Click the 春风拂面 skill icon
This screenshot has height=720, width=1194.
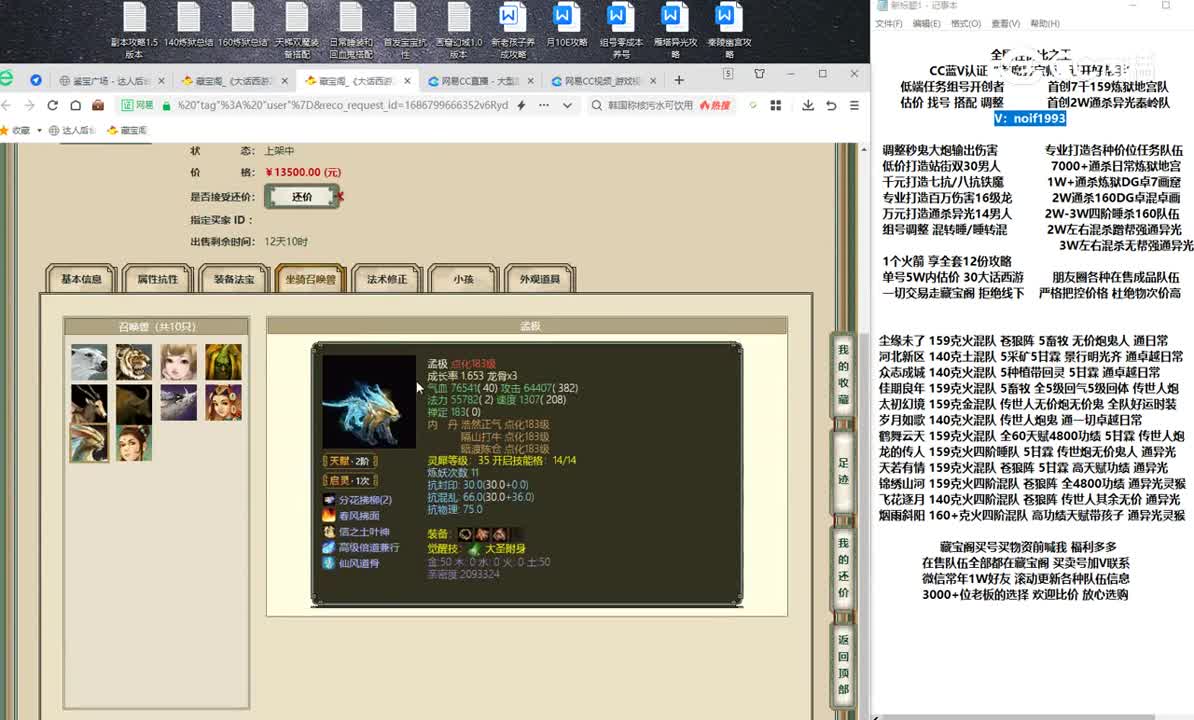pyautogui.click(x=329, y=515)
